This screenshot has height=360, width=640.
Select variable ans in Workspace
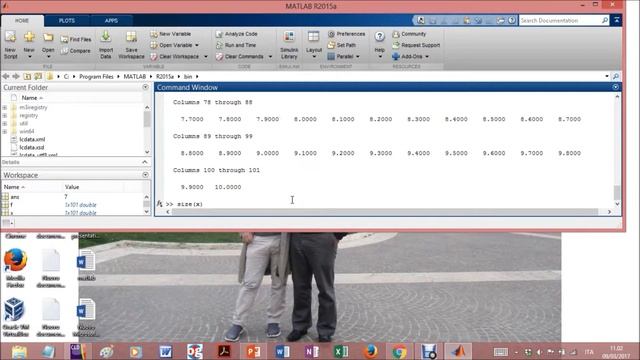click(x=15, y=197)
